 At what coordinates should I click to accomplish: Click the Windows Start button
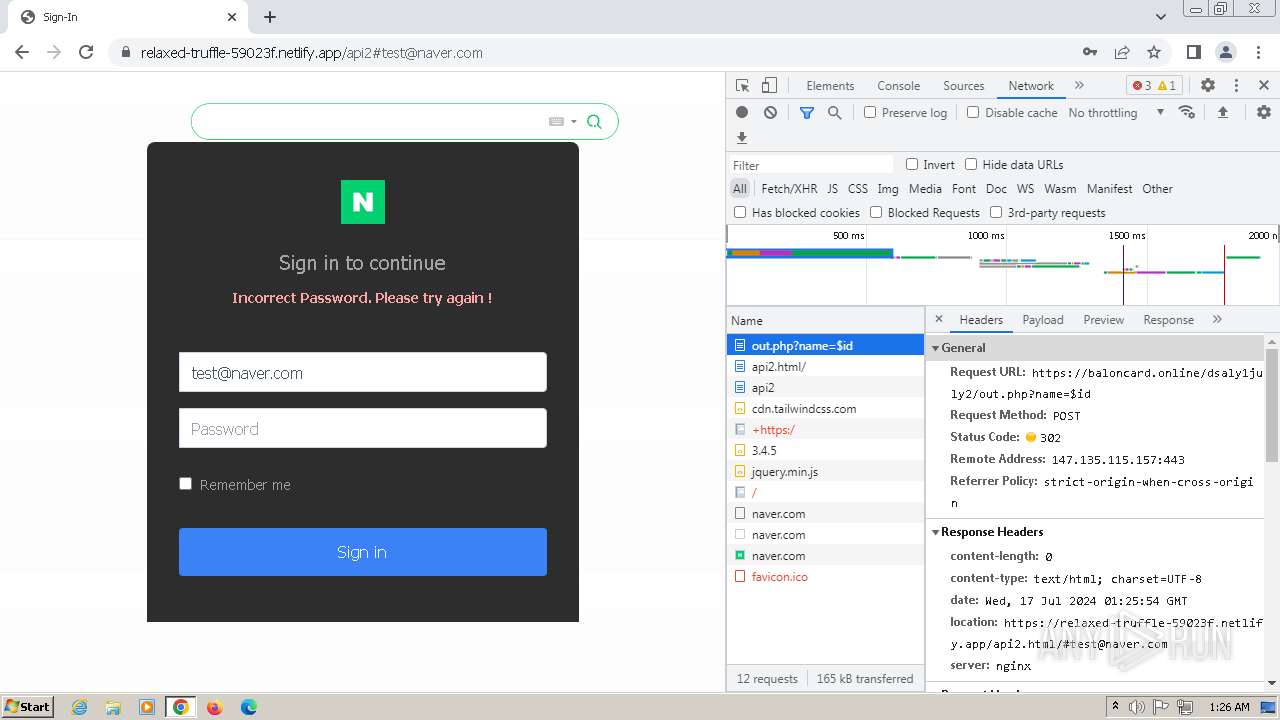tap(27, 706)
